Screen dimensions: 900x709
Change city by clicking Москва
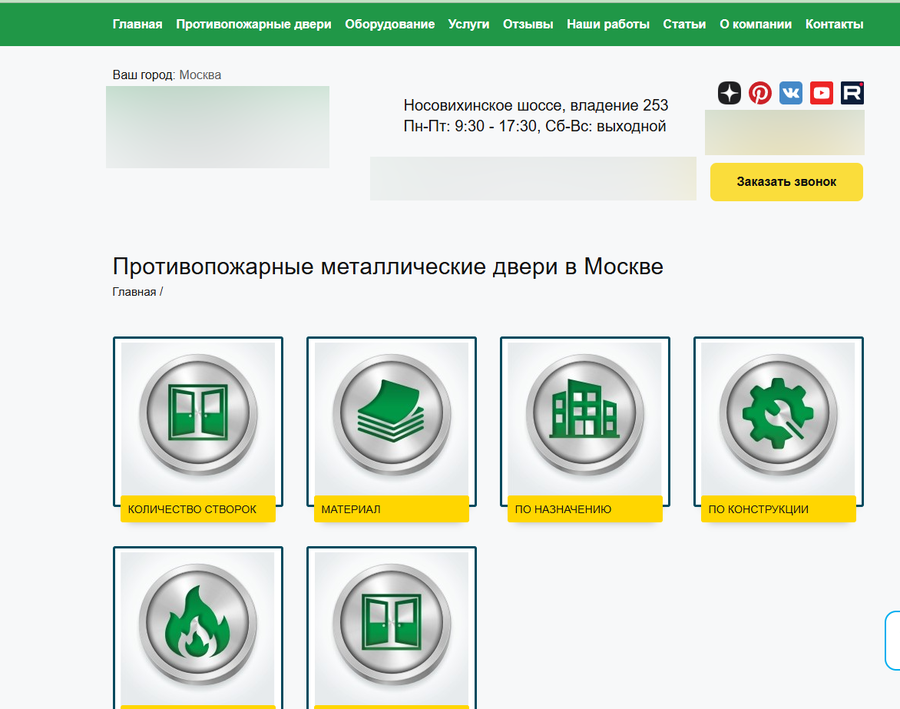coord(200,75)
